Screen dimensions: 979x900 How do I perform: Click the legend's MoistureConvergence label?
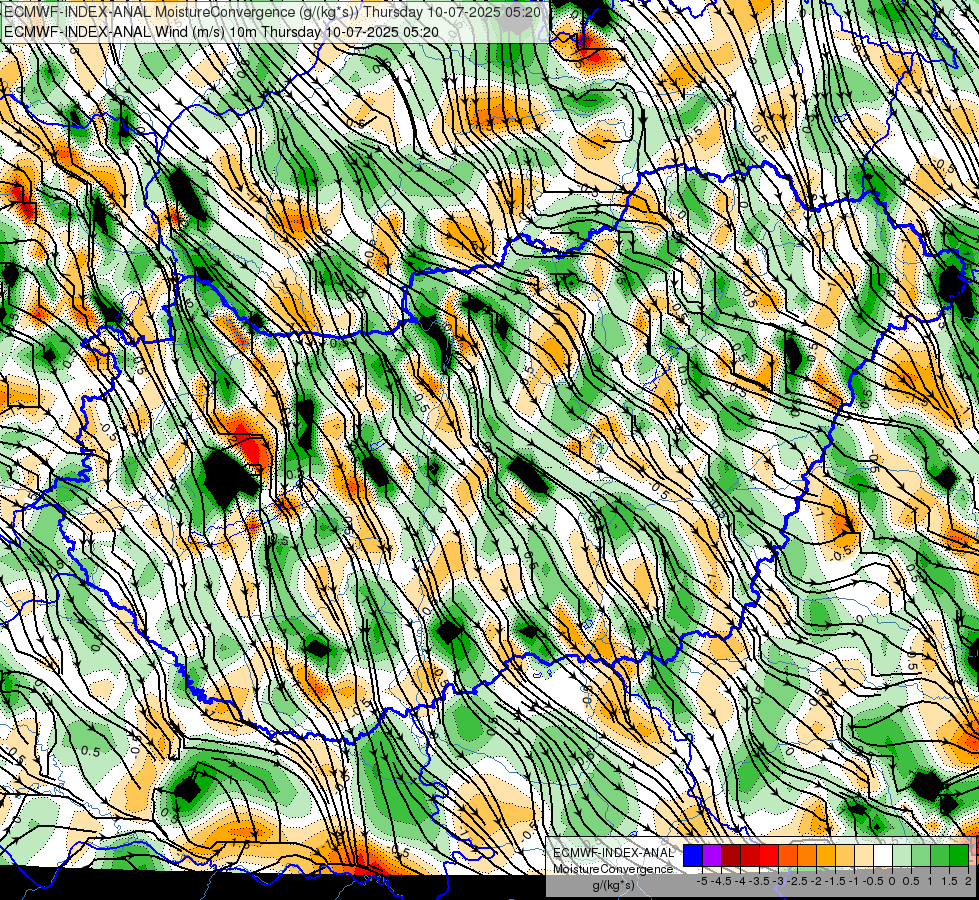point(613,869)
